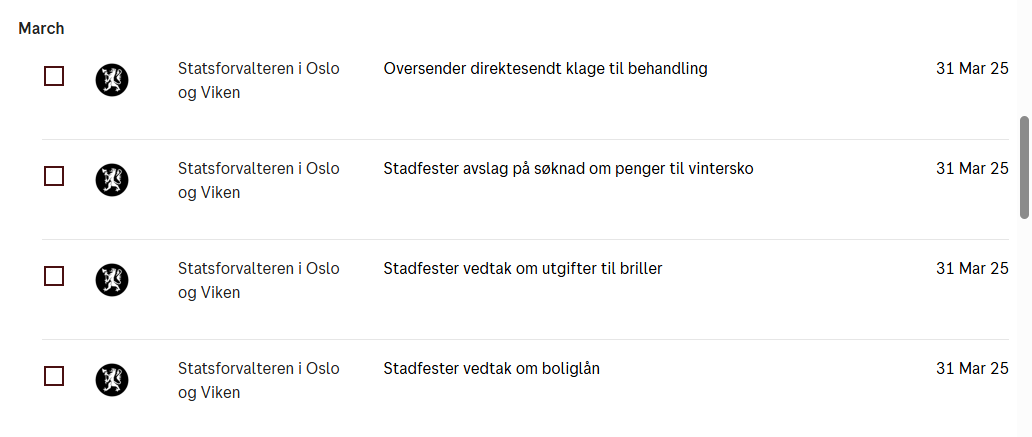Click sender name on the 'direktesendt klage' row

[x=258, y=80]
